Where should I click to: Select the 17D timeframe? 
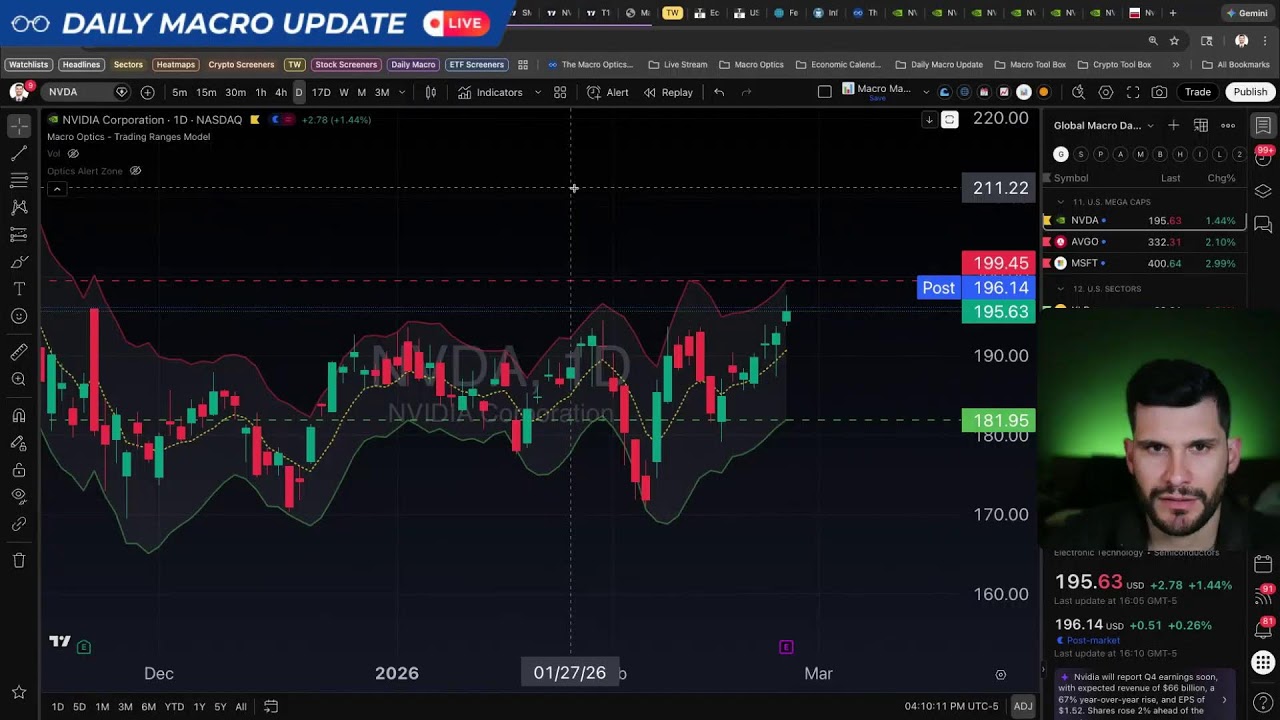(321, 92)
